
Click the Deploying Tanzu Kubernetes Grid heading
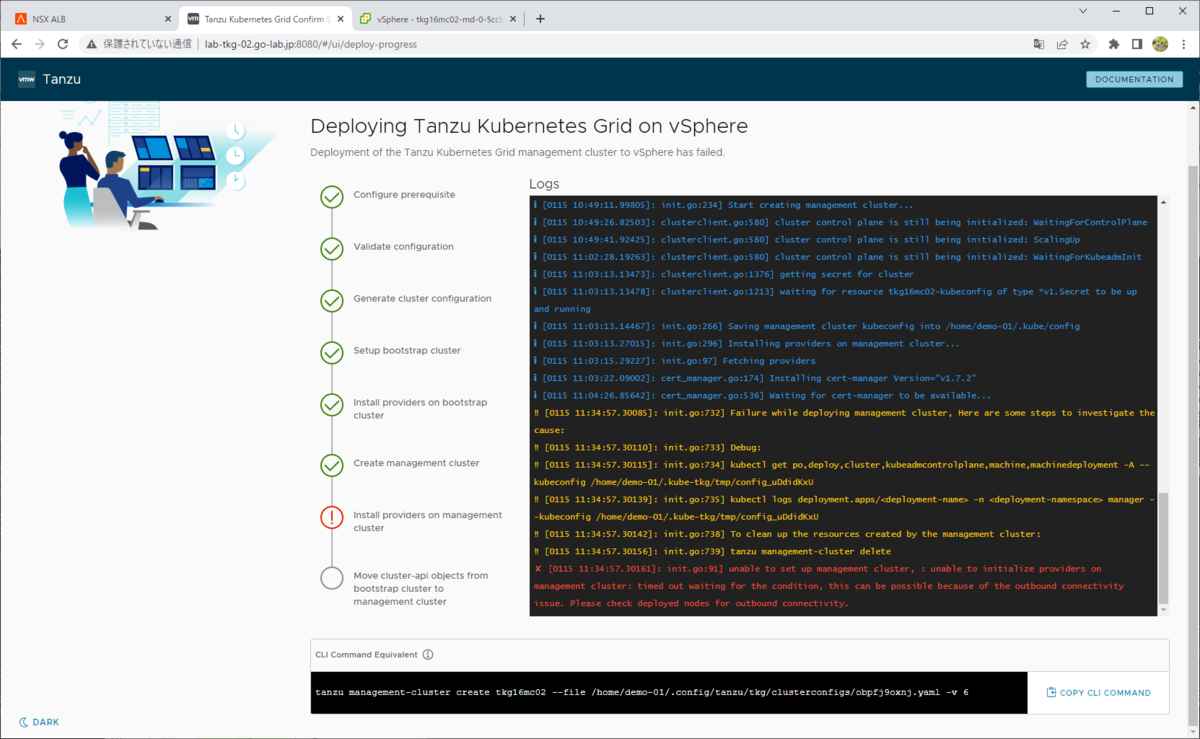point(529,126)
